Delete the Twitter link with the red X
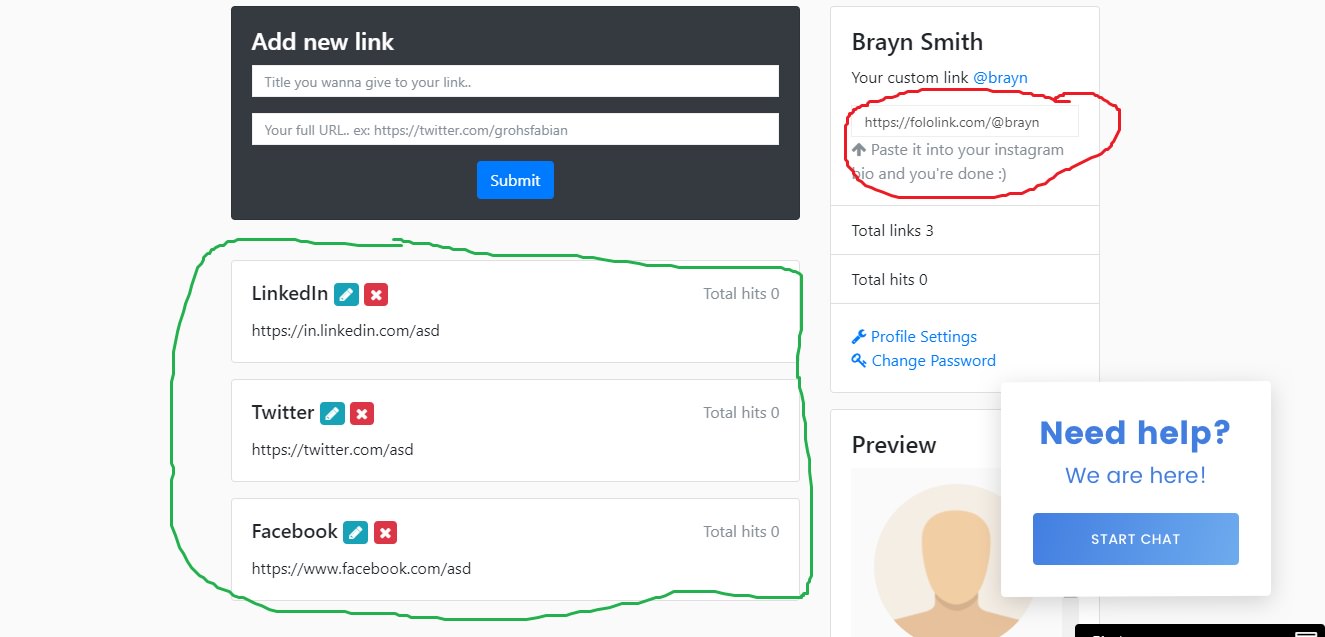The image size is (1325, 637). click(362, 413)
